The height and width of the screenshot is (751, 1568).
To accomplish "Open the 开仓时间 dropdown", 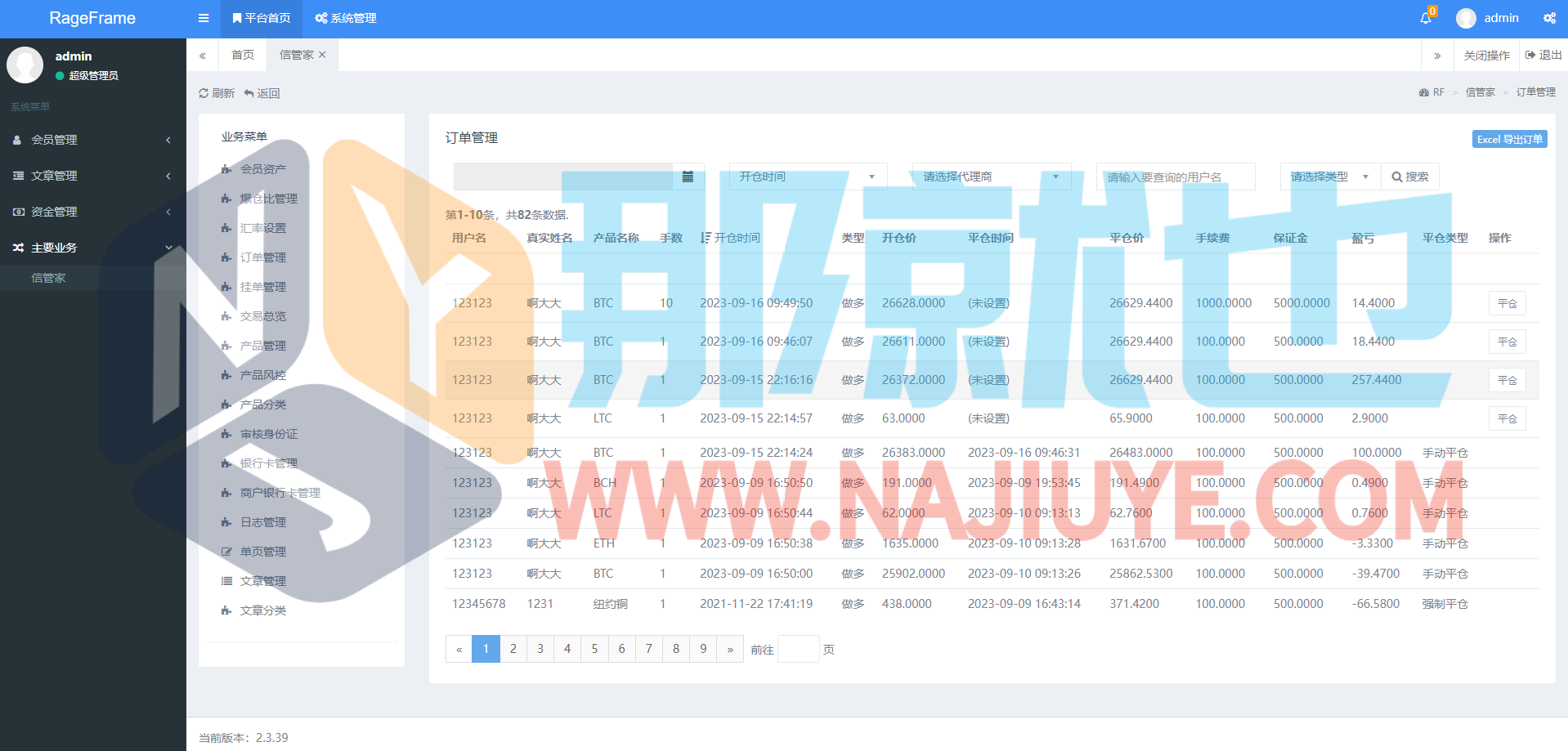I will pyautogui.click(x=805, y=177).
